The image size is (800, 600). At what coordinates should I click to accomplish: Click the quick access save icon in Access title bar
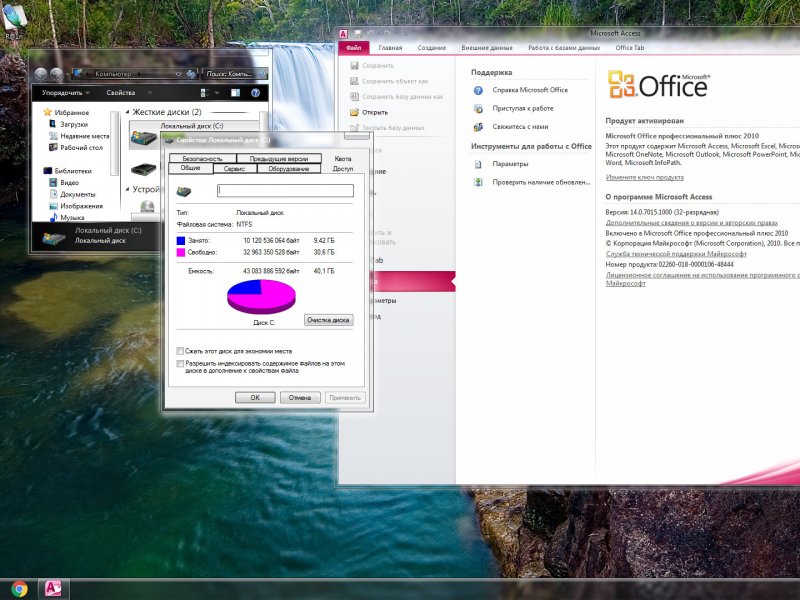(358, 34)
